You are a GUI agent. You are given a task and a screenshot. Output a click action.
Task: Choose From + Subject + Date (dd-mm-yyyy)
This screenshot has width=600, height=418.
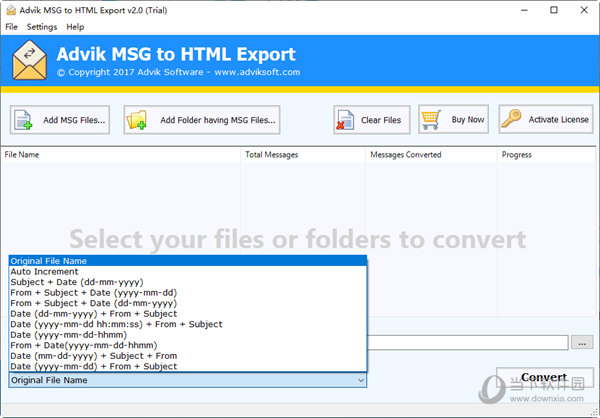coord(188,303)
